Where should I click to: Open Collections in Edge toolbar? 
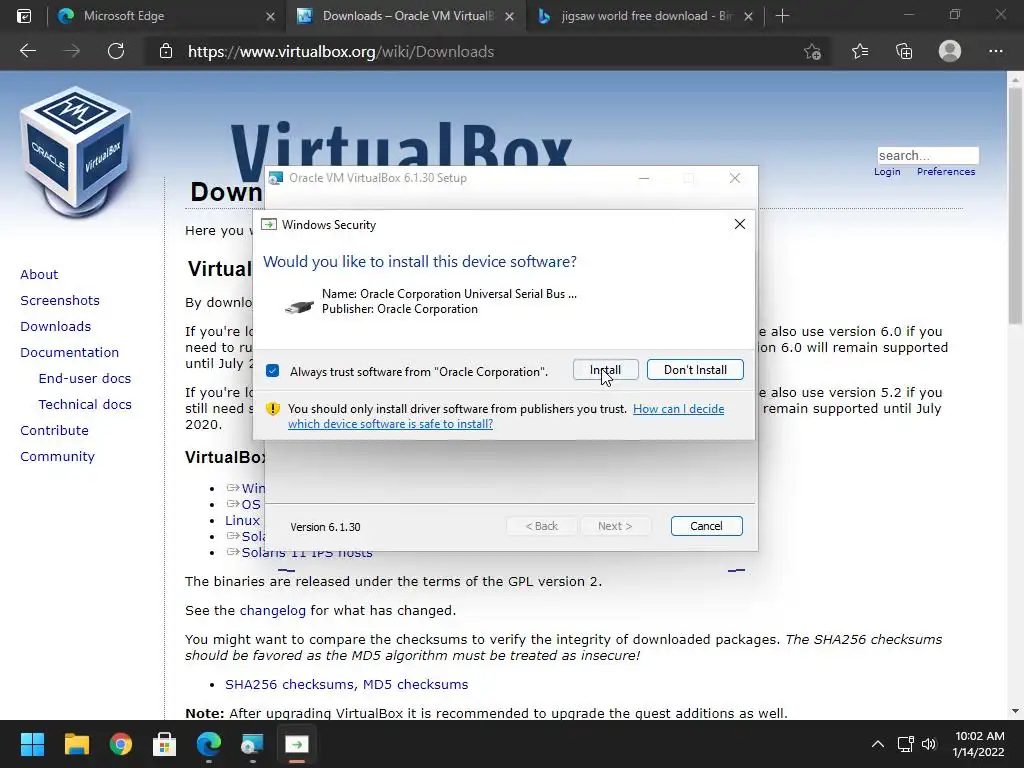click(x=904, y=52)
